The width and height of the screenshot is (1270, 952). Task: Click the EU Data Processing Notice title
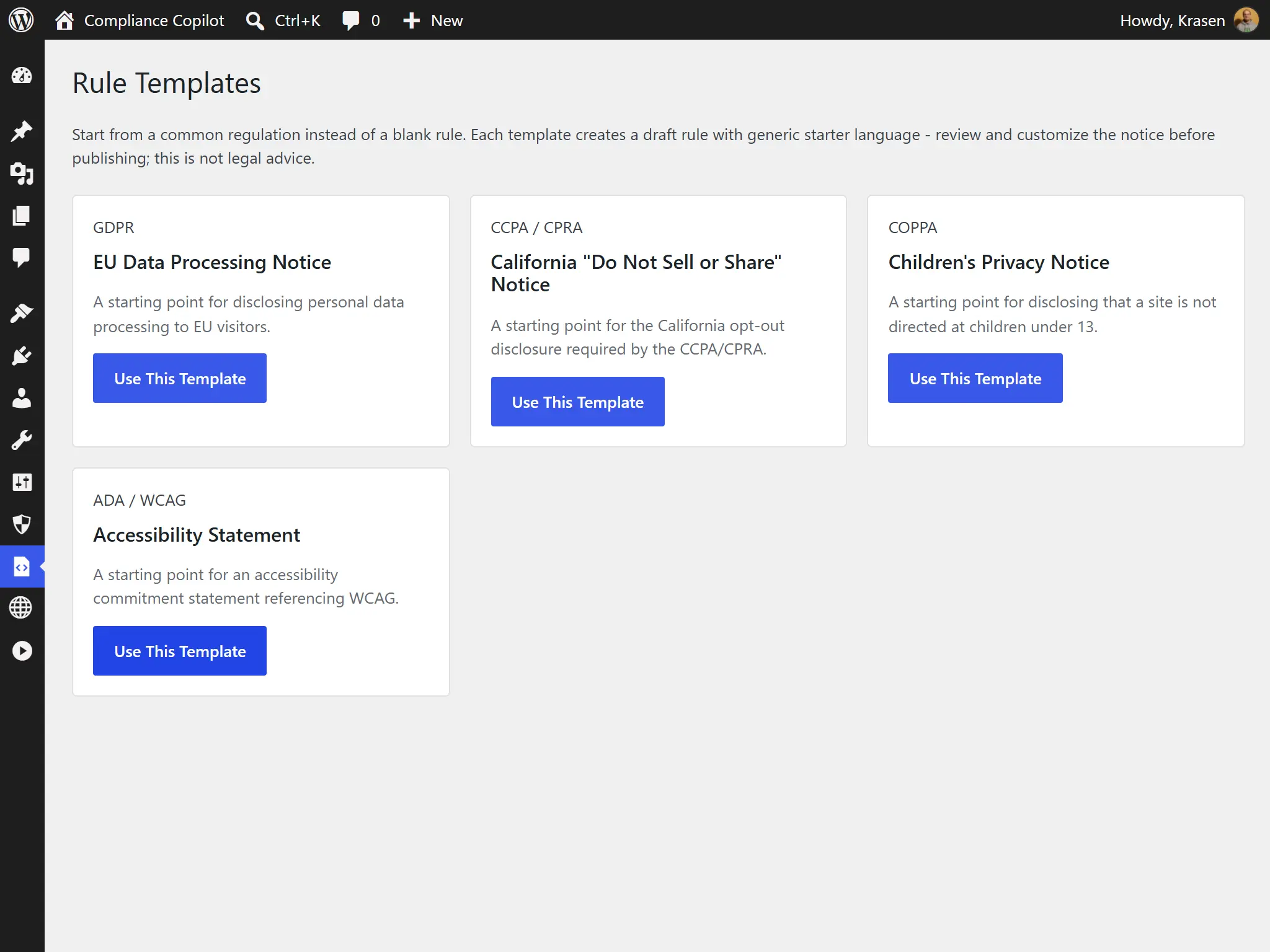pyautogui.click(x=212, y=262)
